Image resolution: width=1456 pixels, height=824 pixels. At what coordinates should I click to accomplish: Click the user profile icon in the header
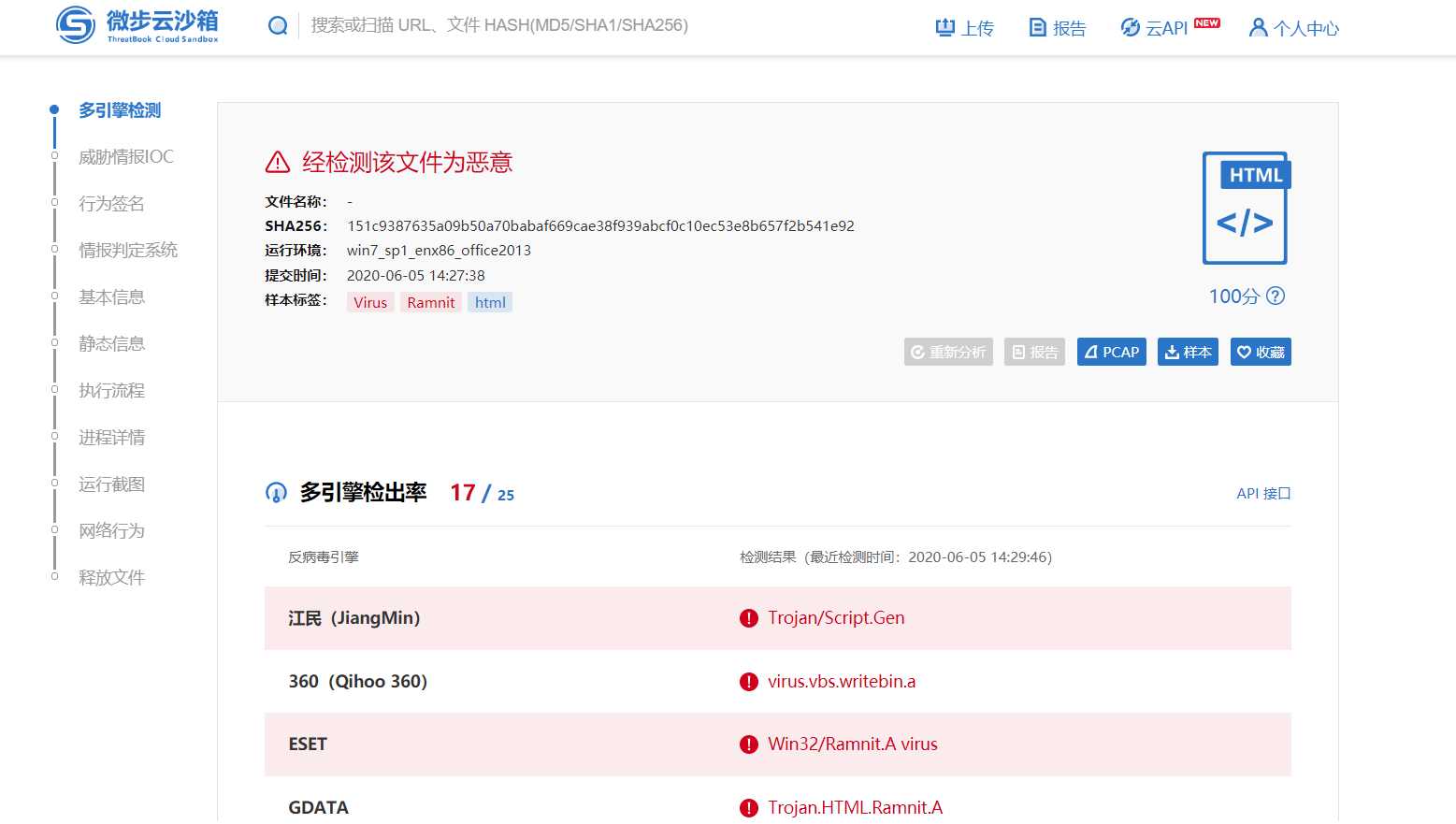(x=1259, y=27)
